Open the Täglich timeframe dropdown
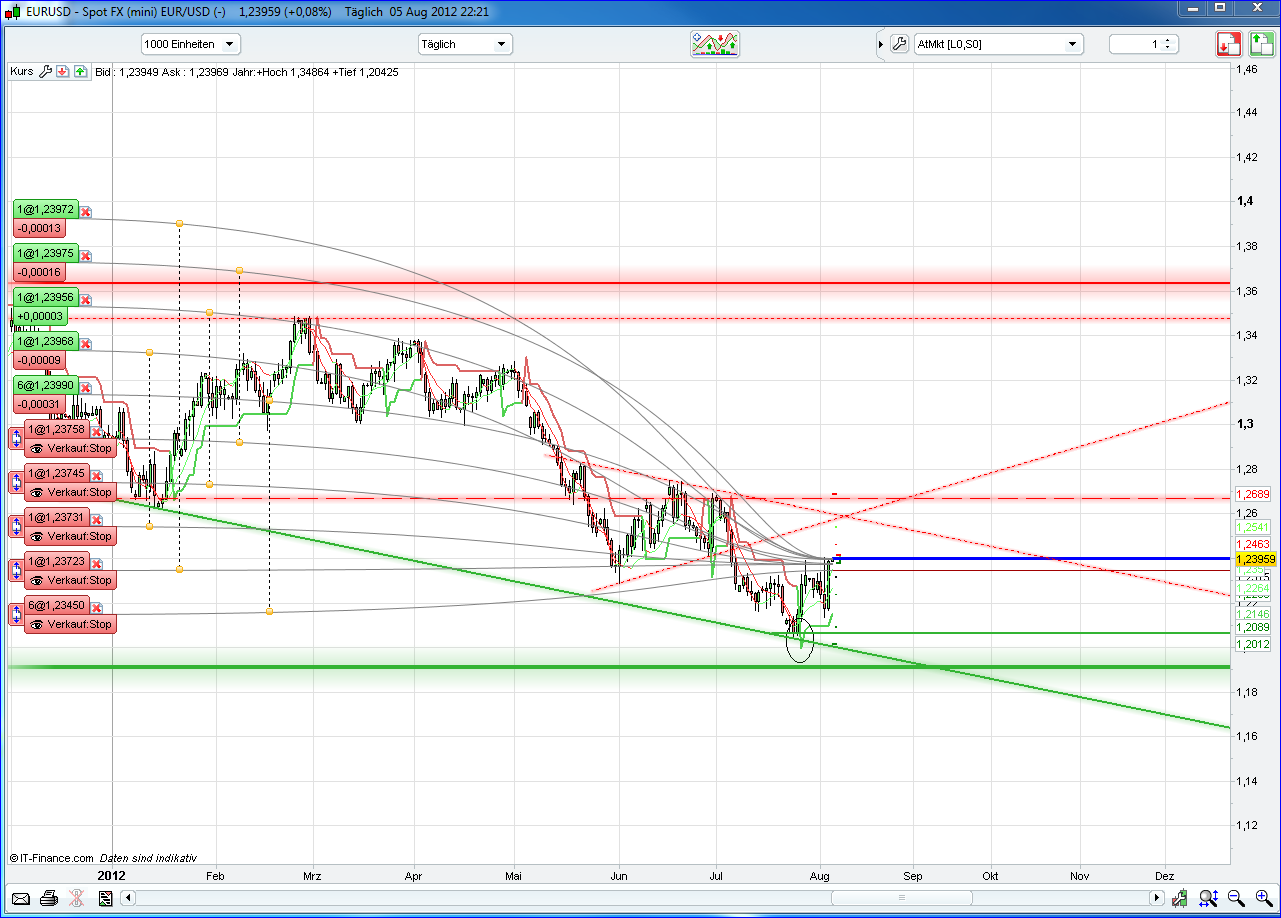 (464, 44)
